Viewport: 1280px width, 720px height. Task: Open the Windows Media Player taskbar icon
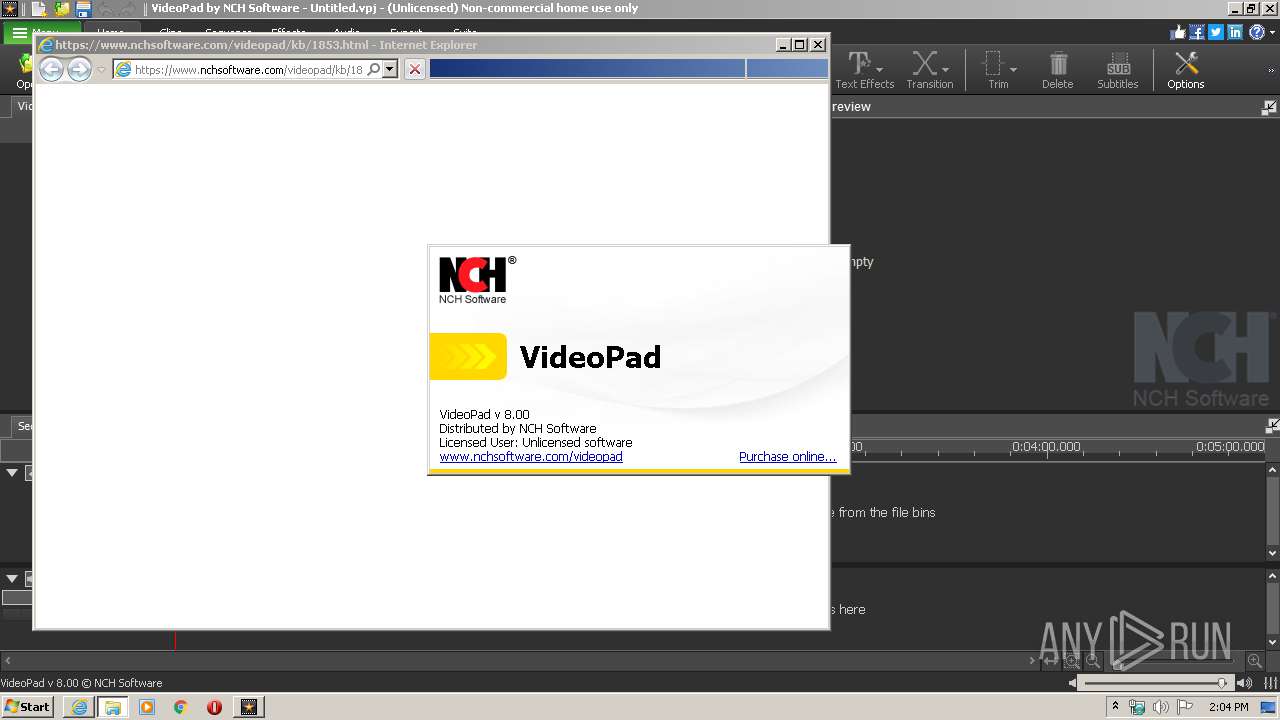pos(147,707)
